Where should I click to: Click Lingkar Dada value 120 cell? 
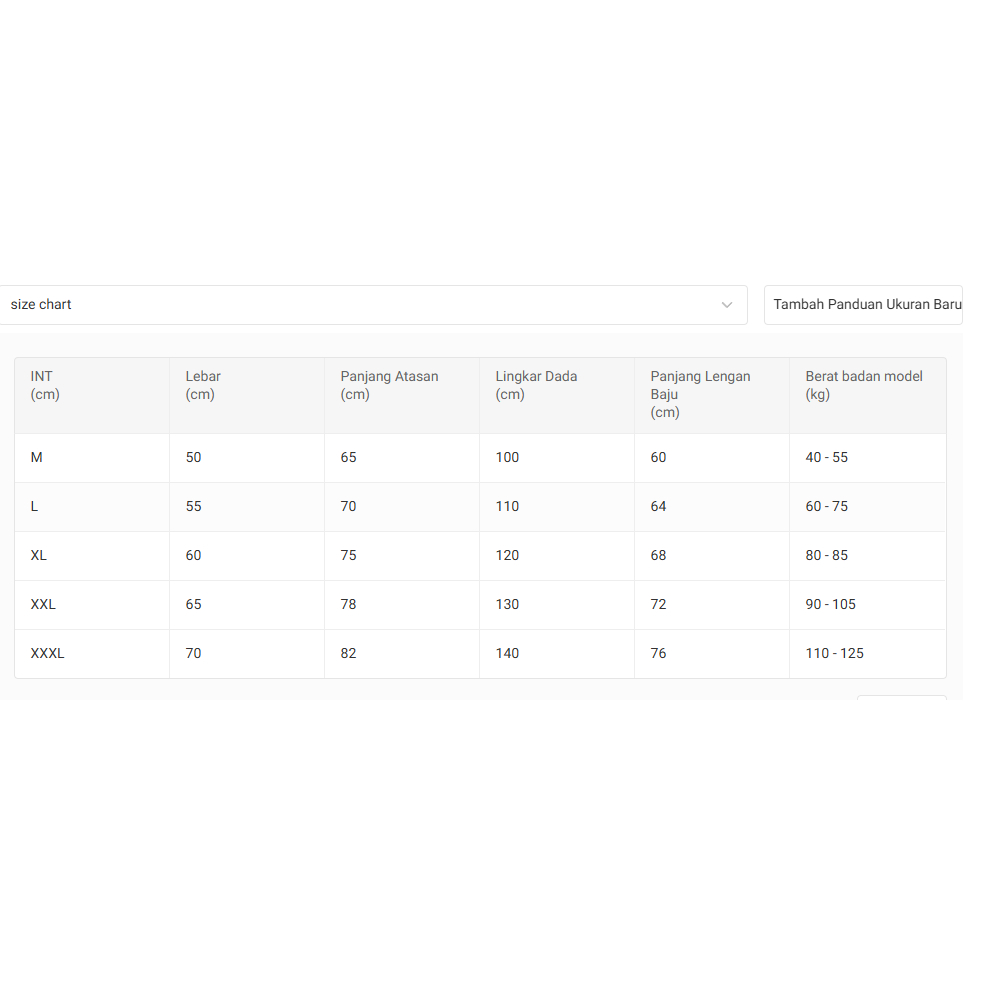pyautogui.click(x=508, y=556)
